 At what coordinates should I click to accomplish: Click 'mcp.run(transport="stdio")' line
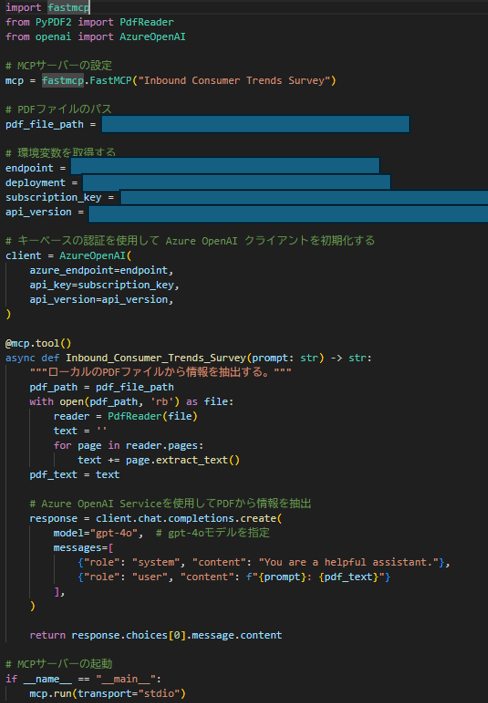pyautogui.click(x=108, y=694)
